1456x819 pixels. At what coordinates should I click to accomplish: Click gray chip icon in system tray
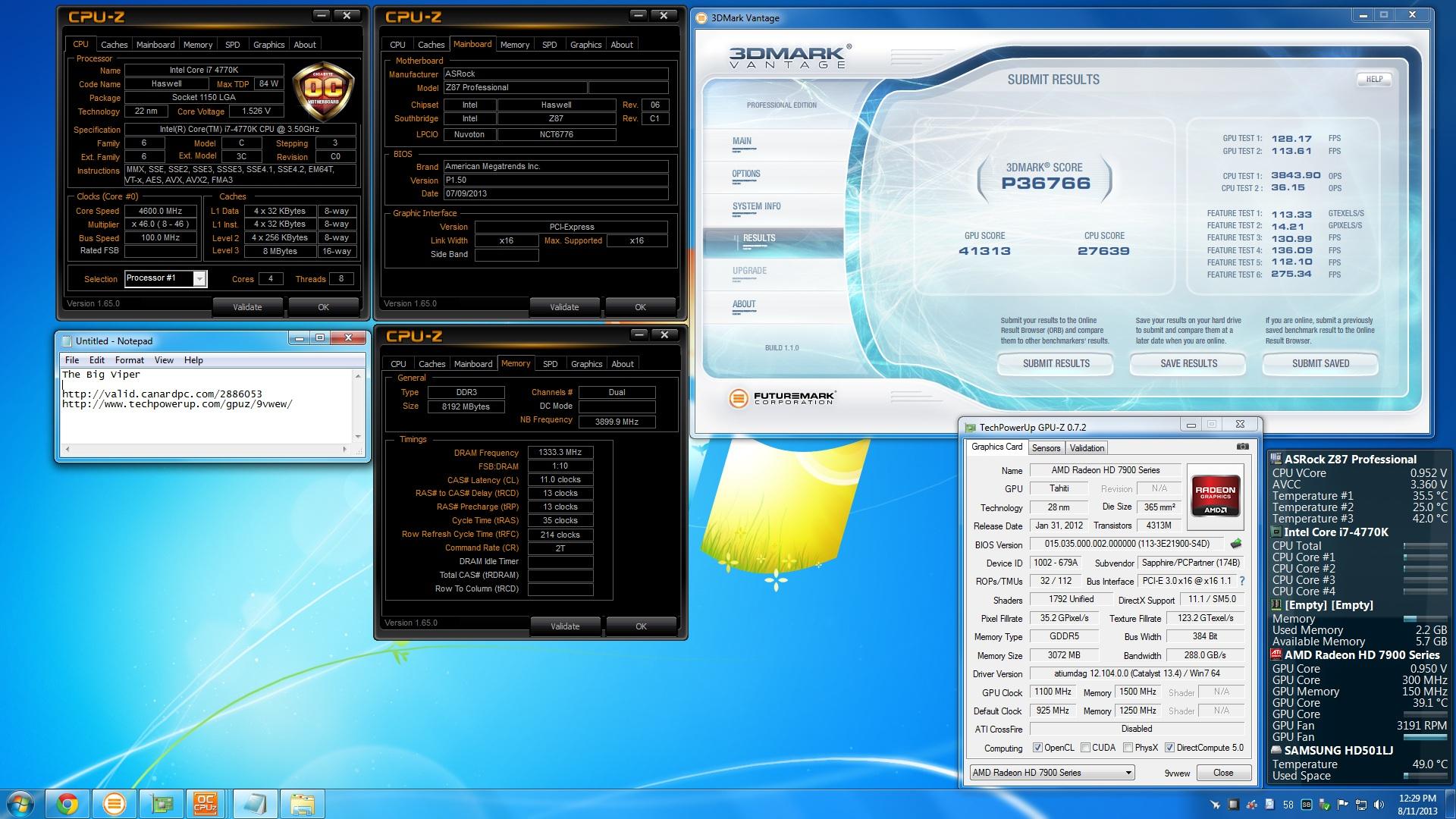pos(1233,805)
